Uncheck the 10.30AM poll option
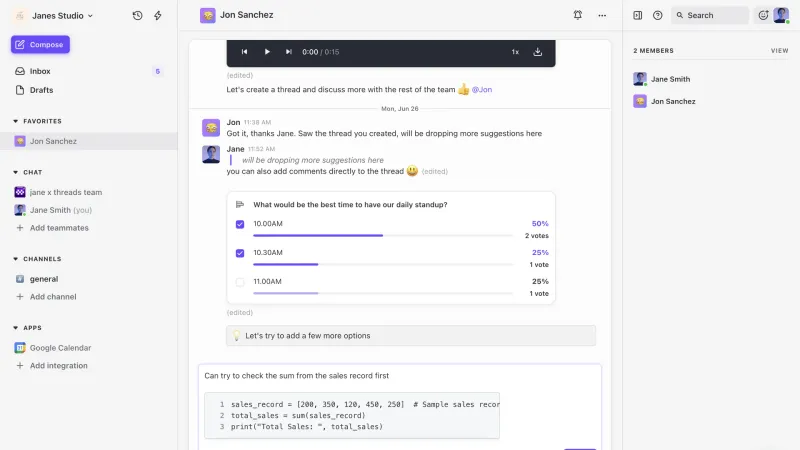This screenshot has width=800, height=450. click(x=240, y=253)
